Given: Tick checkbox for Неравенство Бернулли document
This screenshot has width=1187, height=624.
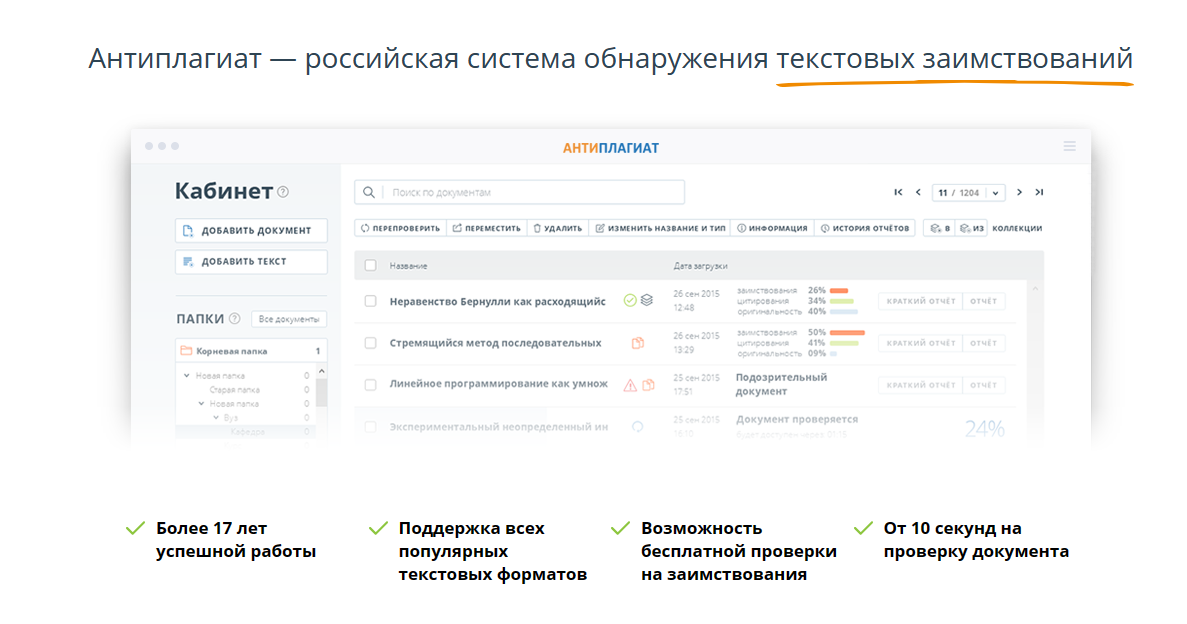Looking at the screenshot, I should (370, 301).
